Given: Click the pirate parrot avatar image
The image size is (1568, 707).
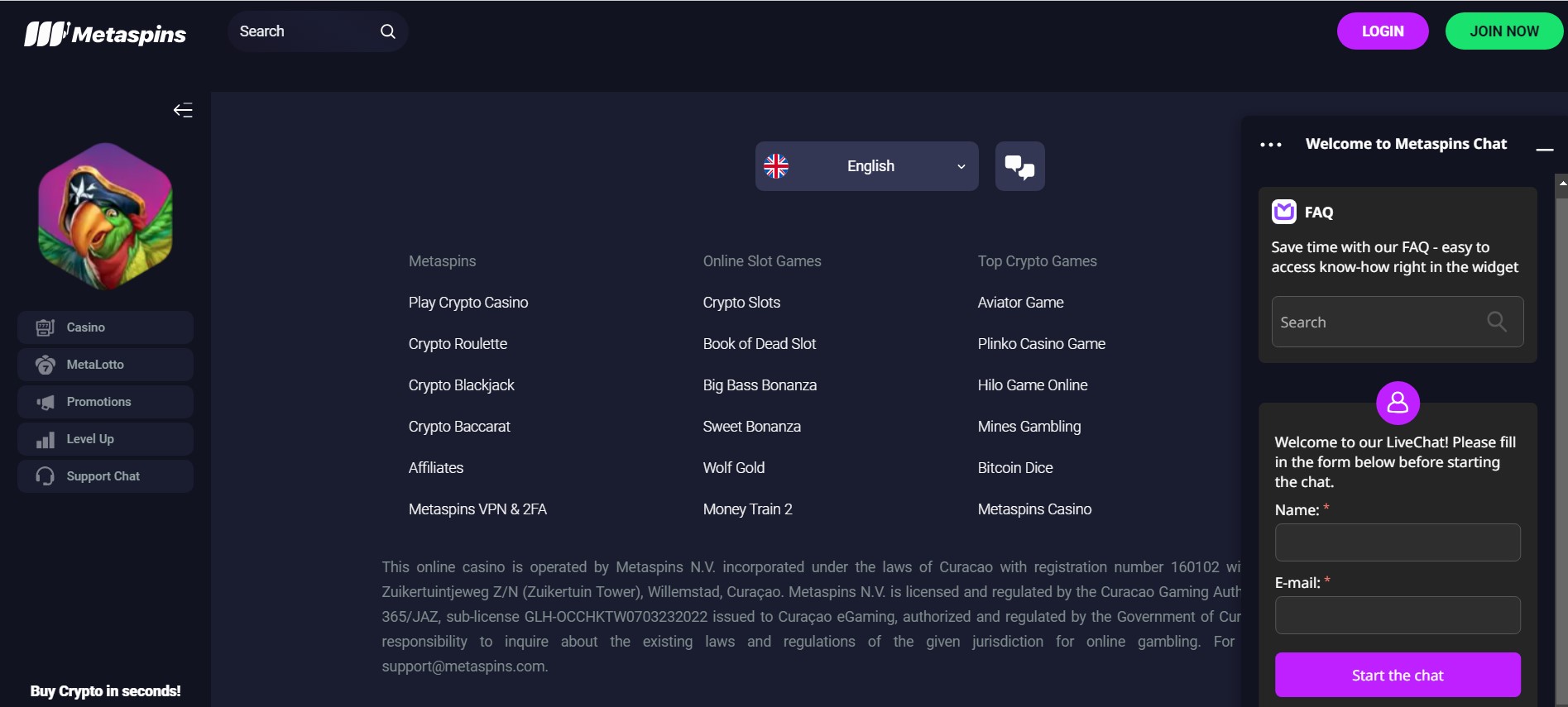Looking at the screenshot, I should [x=105, y=216].
